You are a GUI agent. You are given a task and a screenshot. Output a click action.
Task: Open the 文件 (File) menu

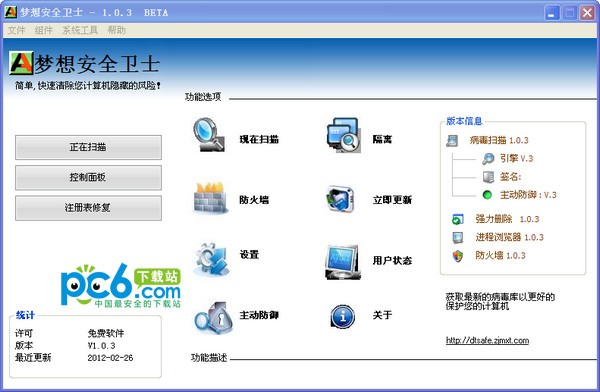[16, 30]
